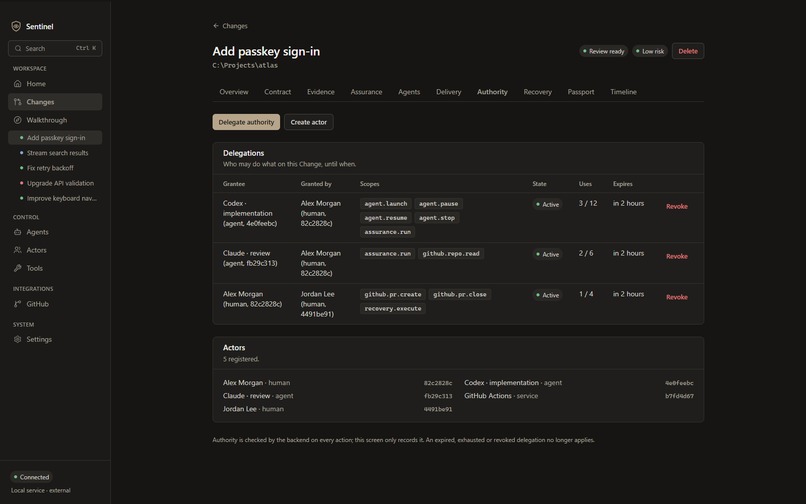Open Home in the sidebar
The height and width of the screenshot is (504, 806).
[x=55, y=83]
